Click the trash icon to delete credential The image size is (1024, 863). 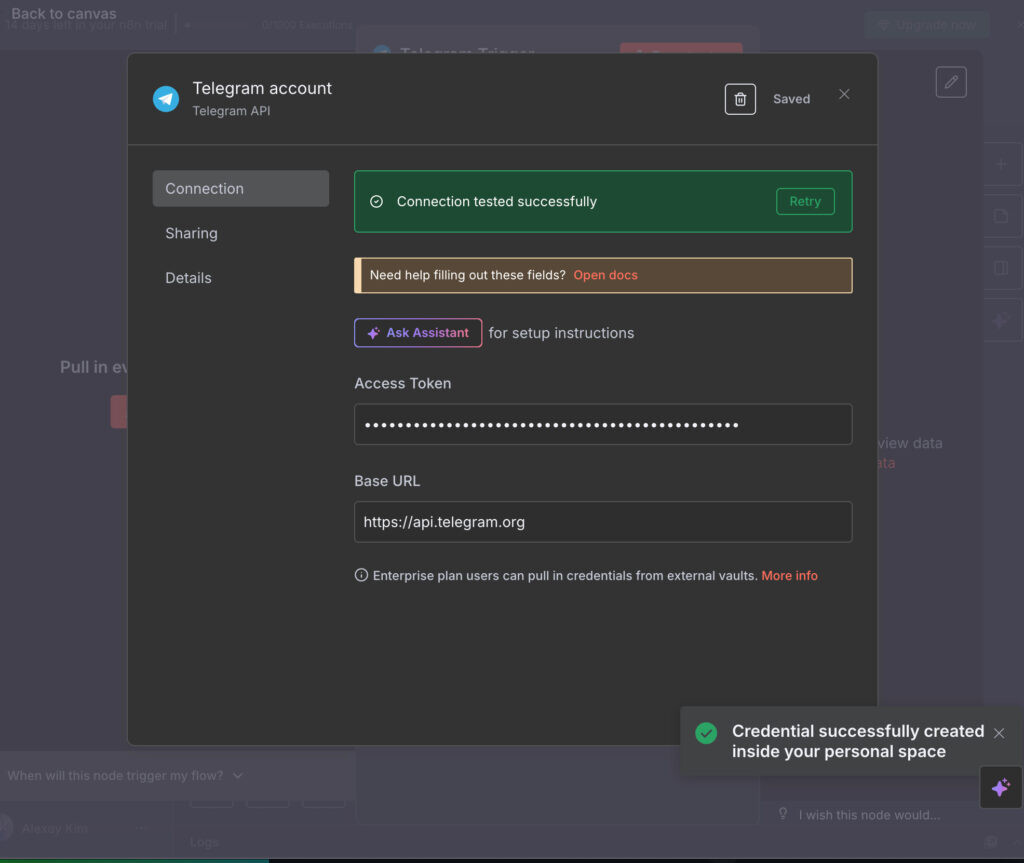(x=740, y=99)
